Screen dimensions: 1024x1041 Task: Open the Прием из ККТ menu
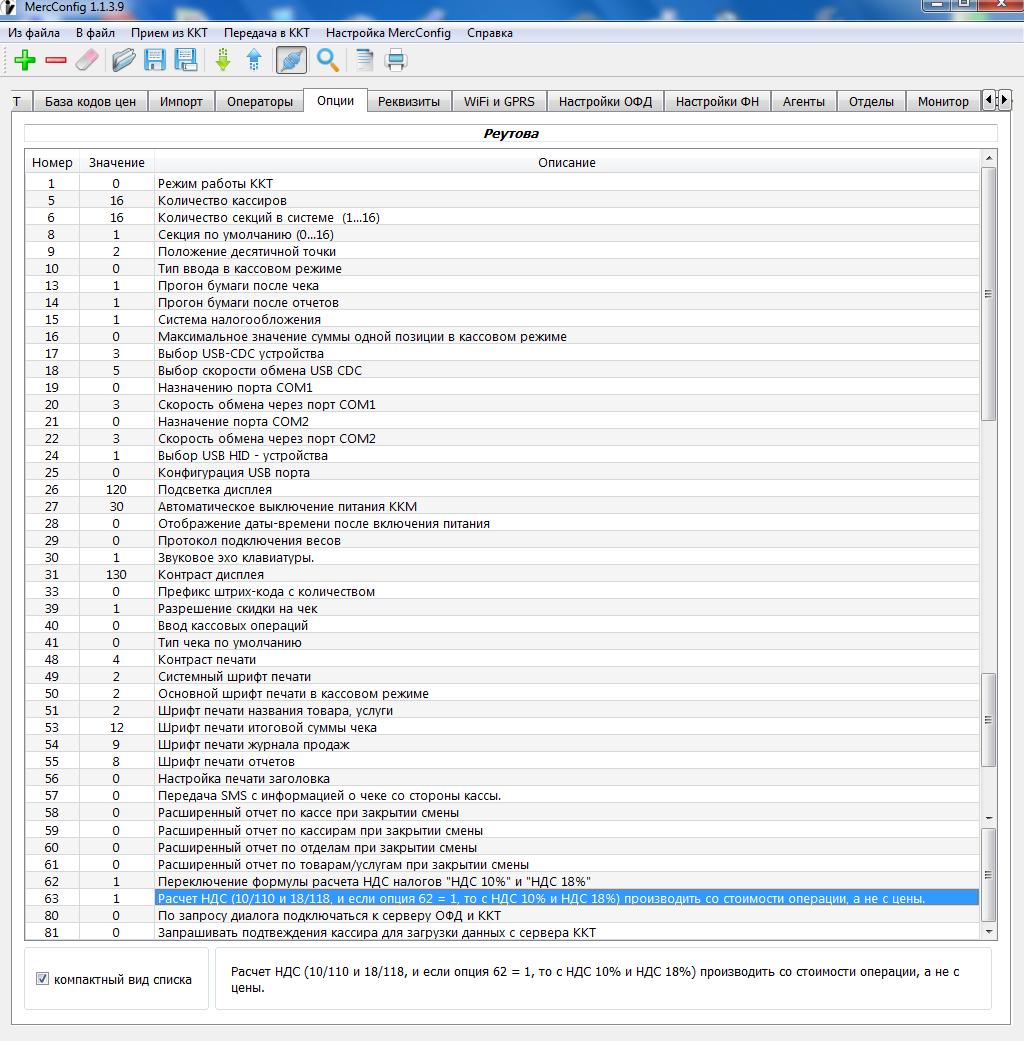pyautogui.click(x=169, y=33)
